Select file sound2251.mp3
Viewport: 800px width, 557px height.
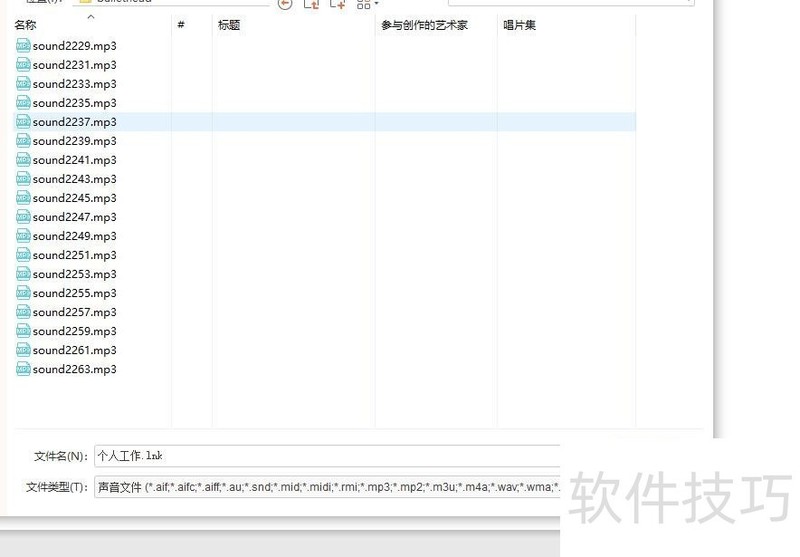(x=74, y=255)
